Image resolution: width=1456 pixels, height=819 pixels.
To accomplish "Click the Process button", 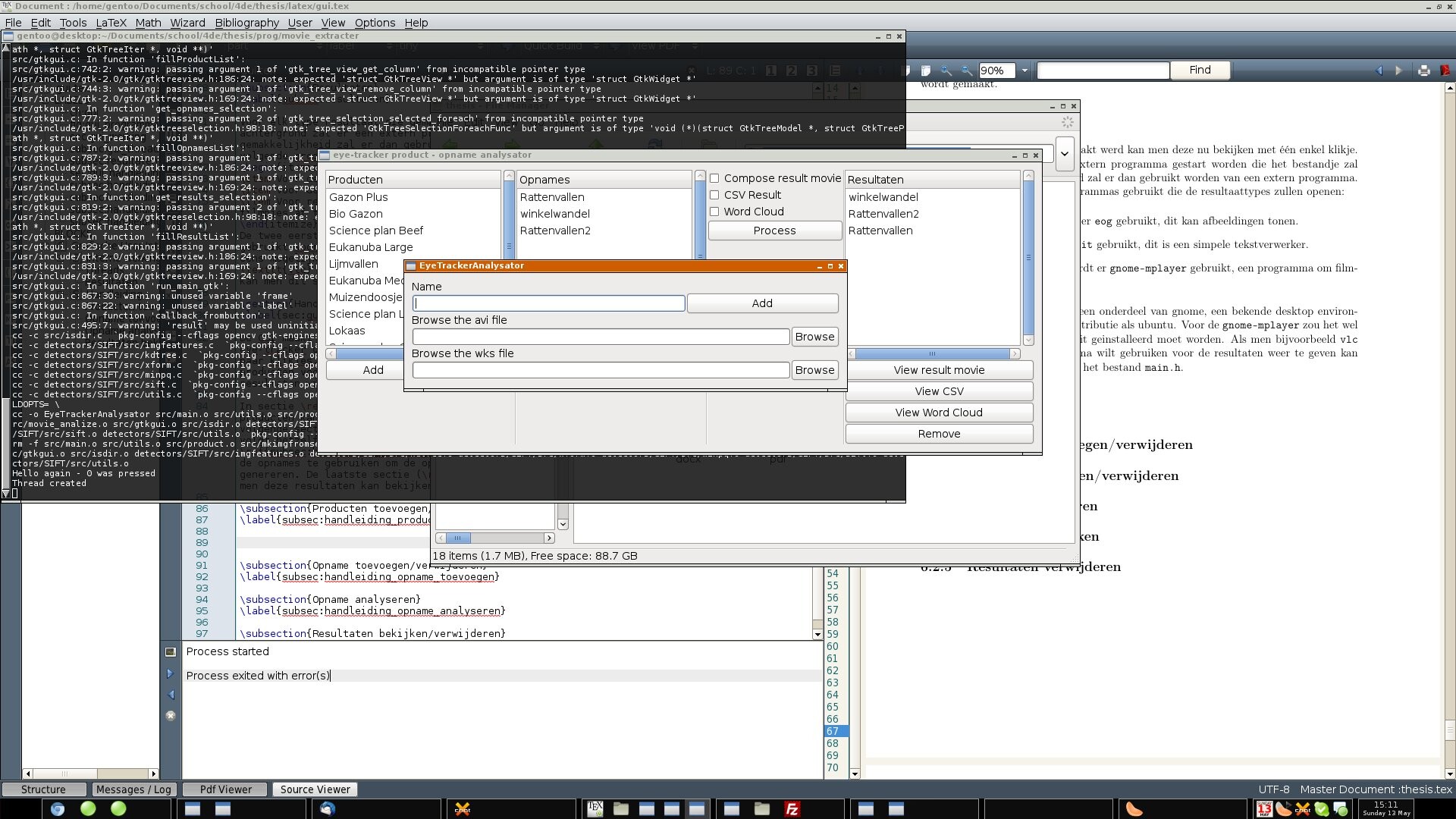I will click(774, 231).
